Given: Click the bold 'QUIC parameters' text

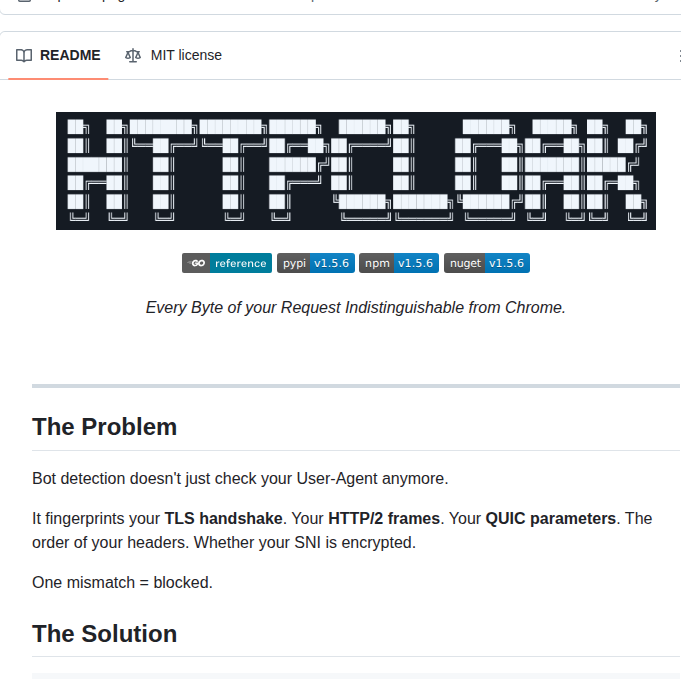Looking at the screenshot, I should (x=551, y=519).
